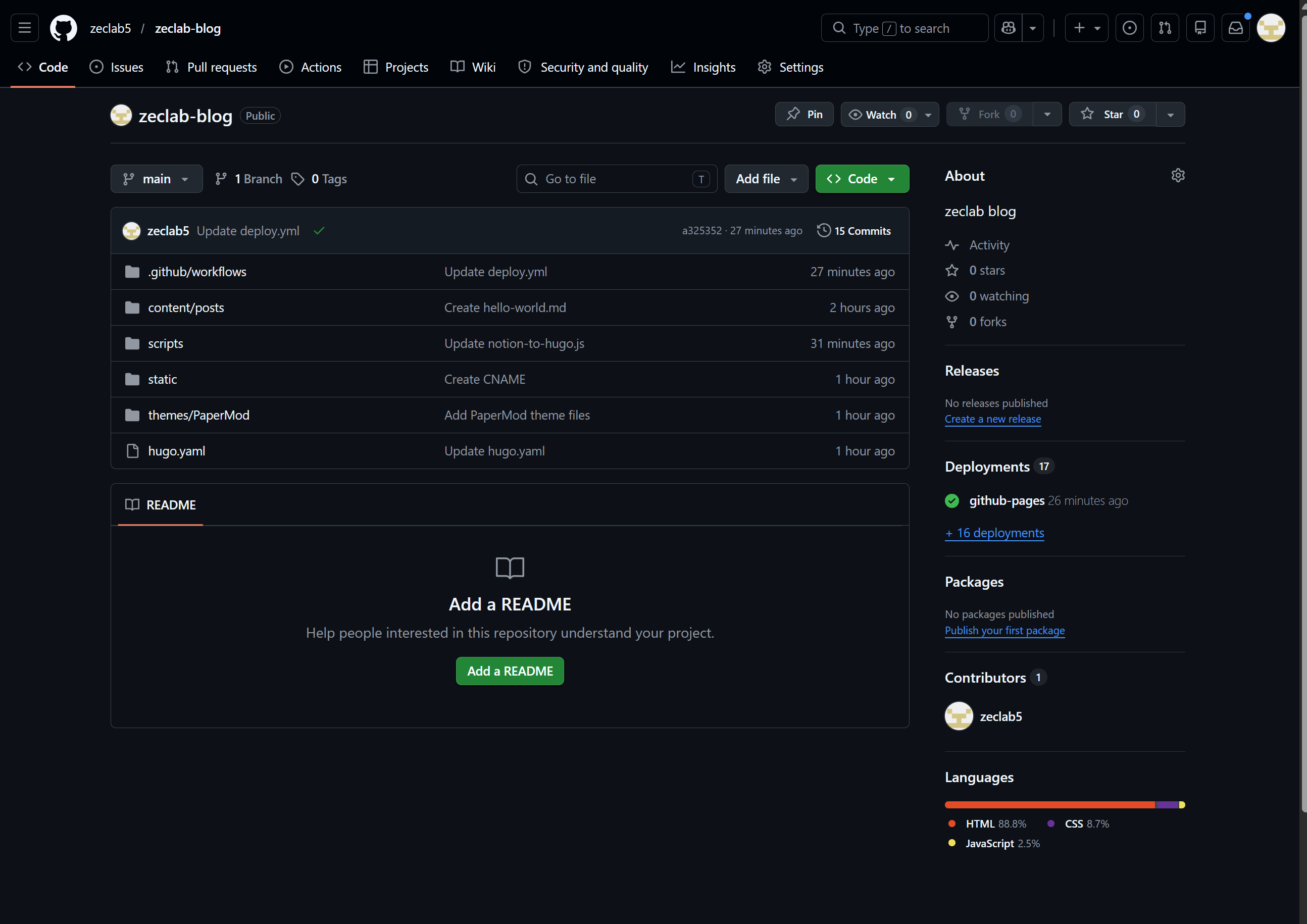
Task: Open the notifications inbox
Action: (1235, 28)
